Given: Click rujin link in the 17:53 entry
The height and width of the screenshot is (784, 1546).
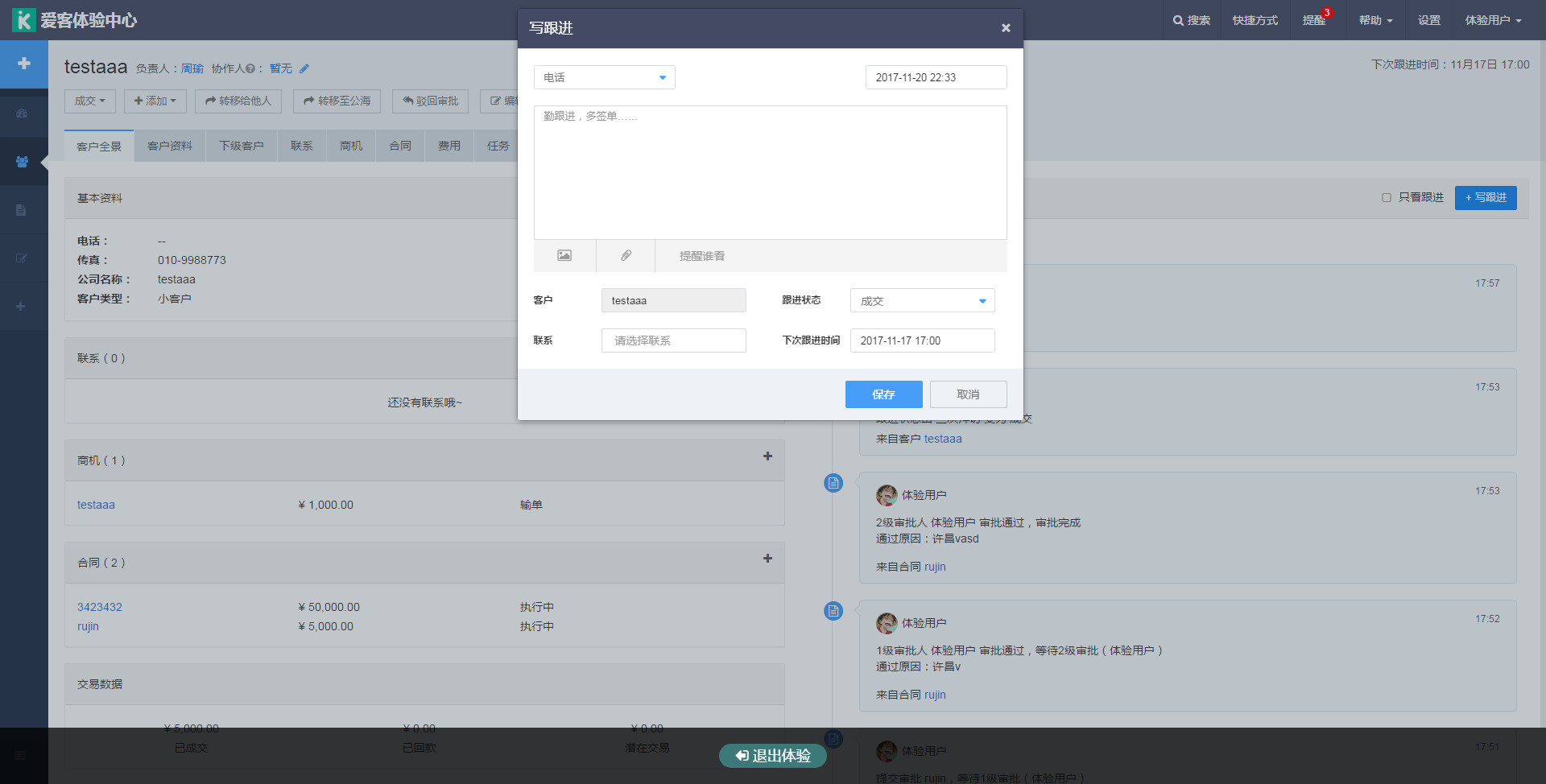Looking at the screenshot, I should [x=935, y=567].
